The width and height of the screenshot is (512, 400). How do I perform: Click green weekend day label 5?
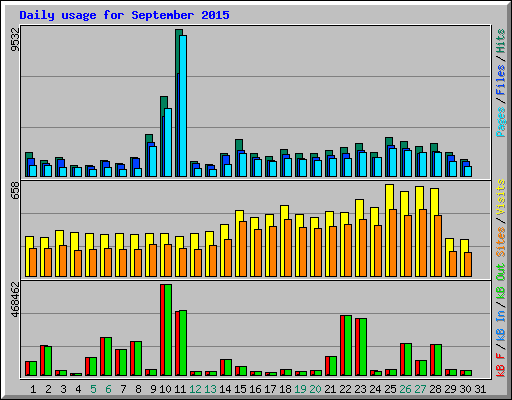(93, 389)
